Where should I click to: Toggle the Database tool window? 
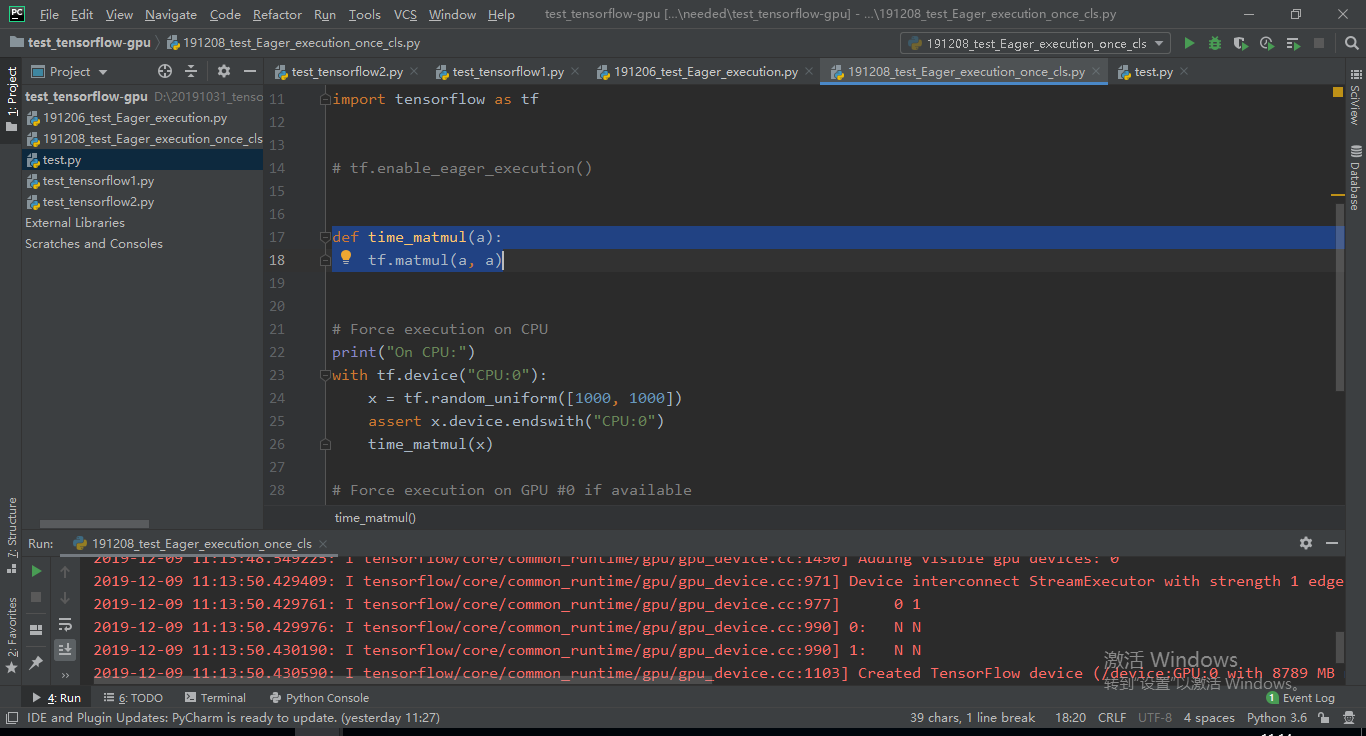pyautogui.click(x=1355, y=177)
